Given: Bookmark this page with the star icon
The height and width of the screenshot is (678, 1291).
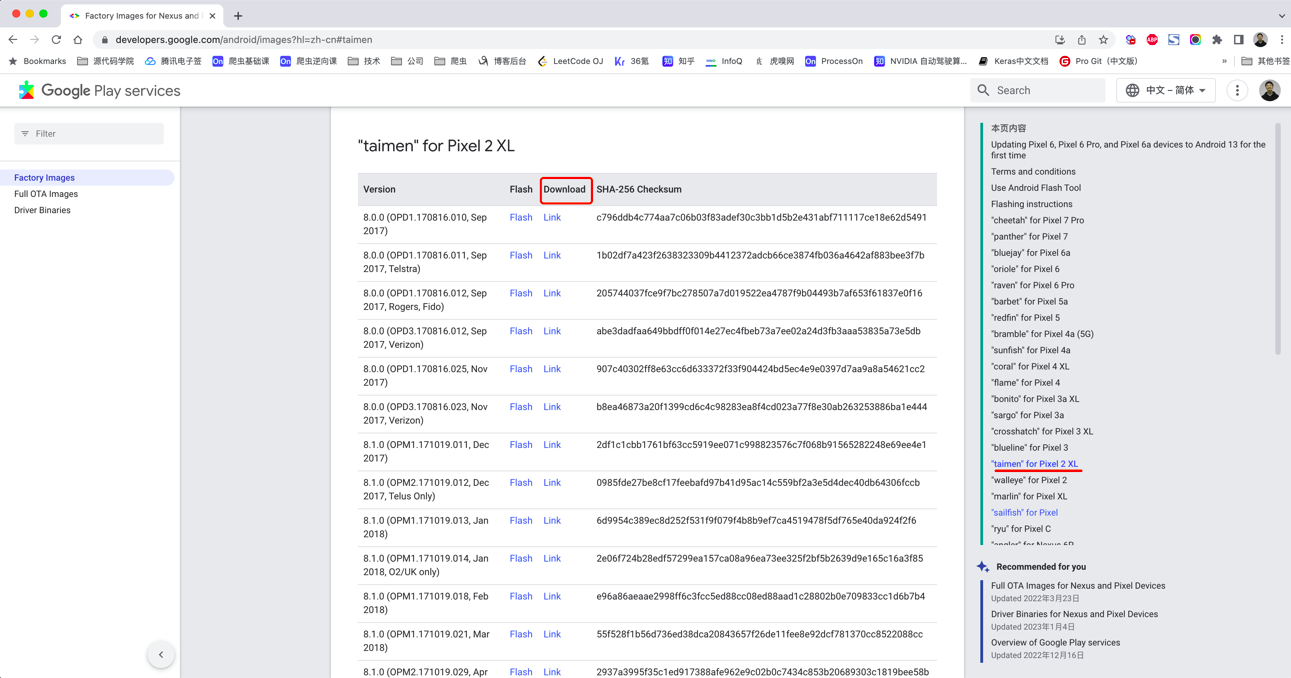Looking at the screenshot, I should tap(1103, 40).
